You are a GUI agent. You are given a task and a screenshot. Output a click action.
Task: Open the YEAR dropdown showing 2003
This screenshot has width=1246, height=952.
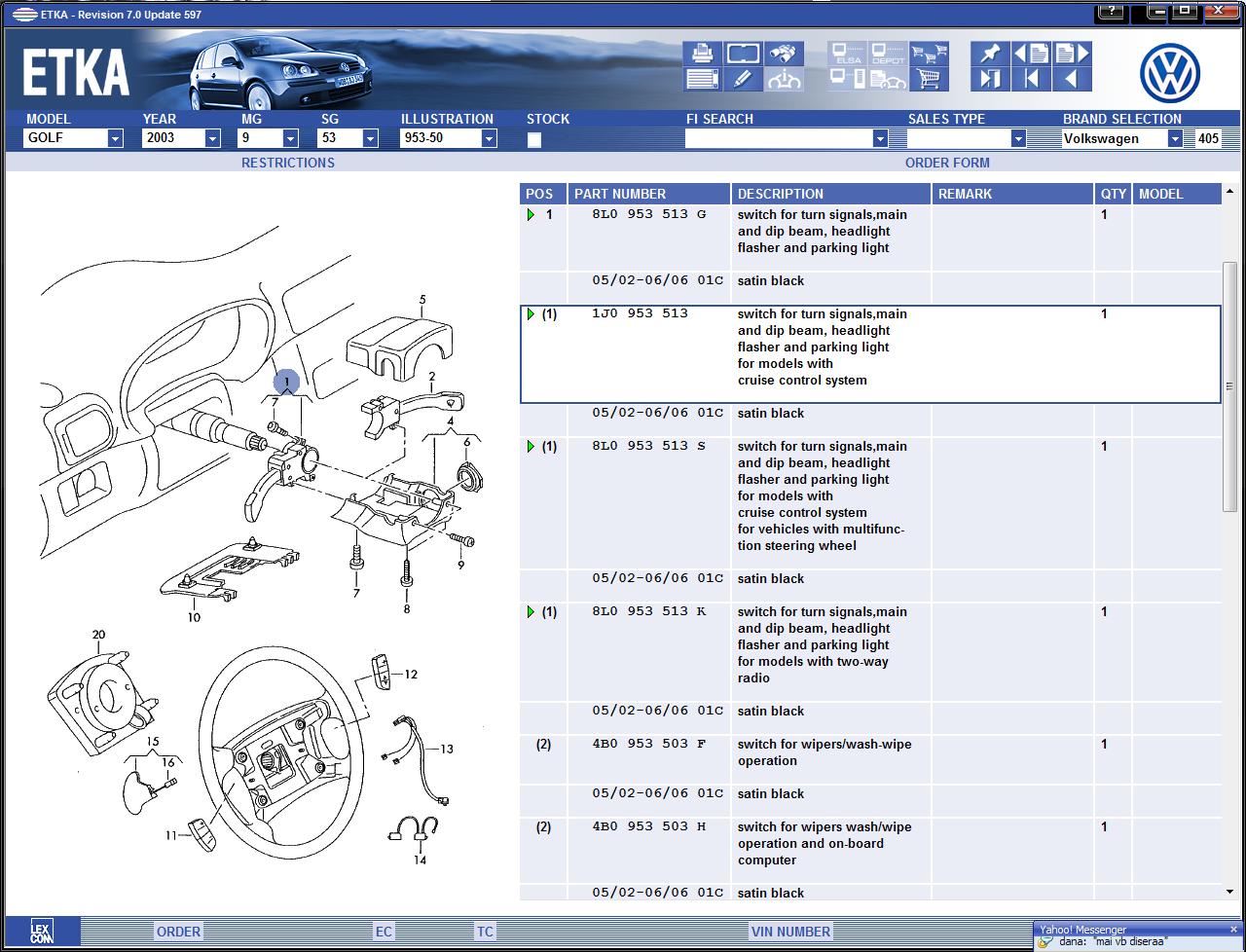tap(212, 138)
